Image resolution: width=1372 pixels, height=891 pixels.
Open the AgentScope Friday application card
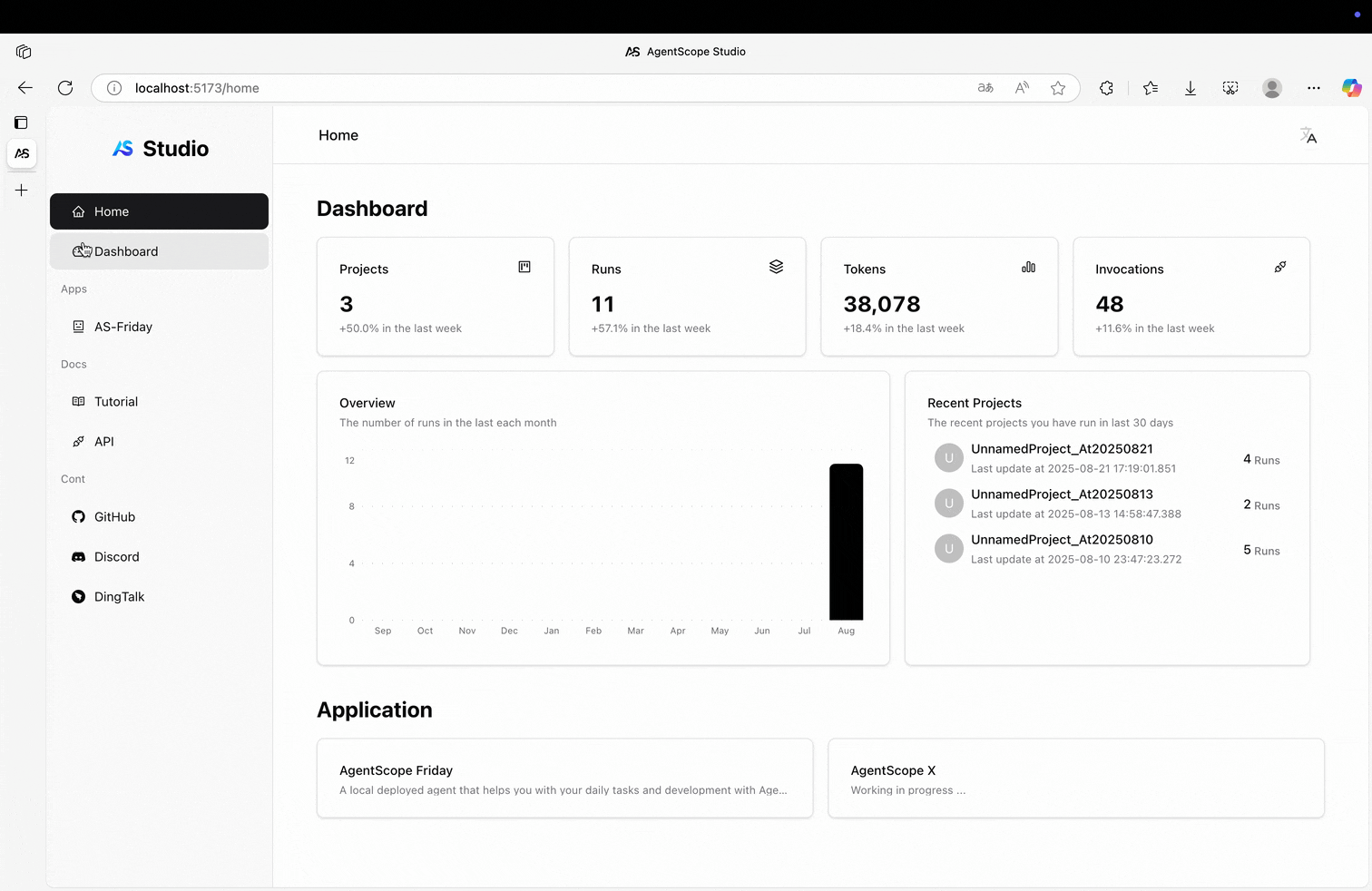(x=564, y=778)
